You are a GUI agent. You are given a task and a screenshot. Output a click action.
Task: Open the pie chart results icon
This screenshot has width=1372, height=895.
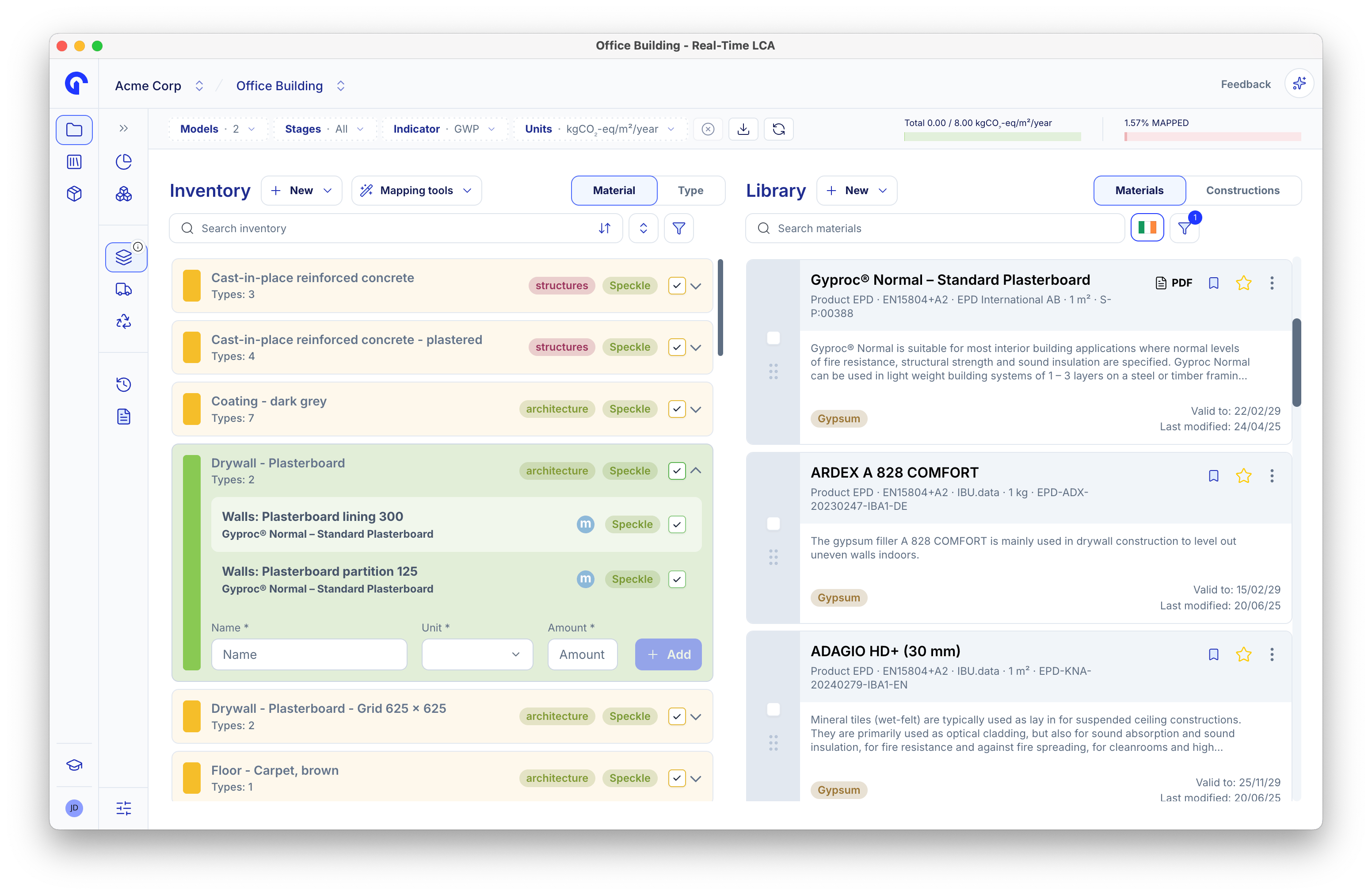123,162
